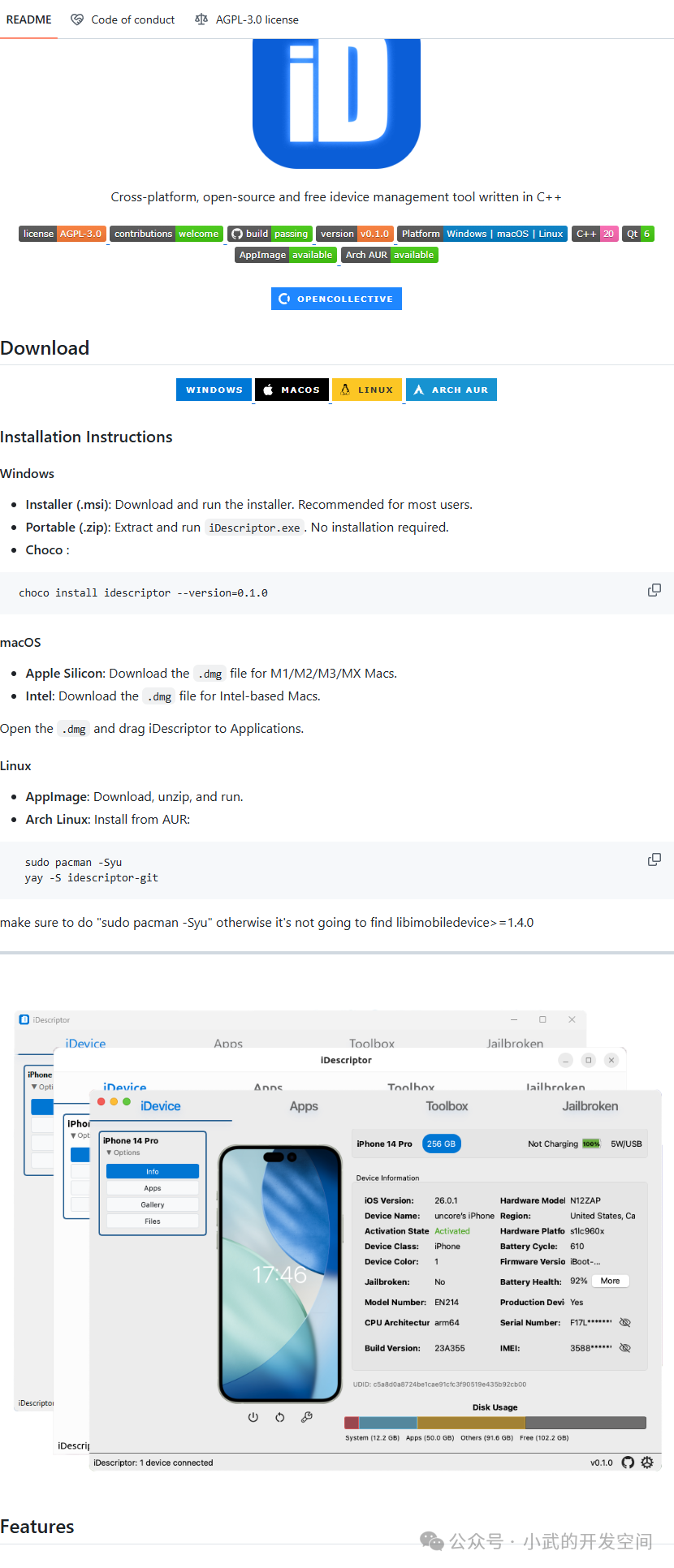Image resolution: width=674 pixels, height=1568 pixels.
Task: Click the gray Free disk usage segment
Action: 585,1423
